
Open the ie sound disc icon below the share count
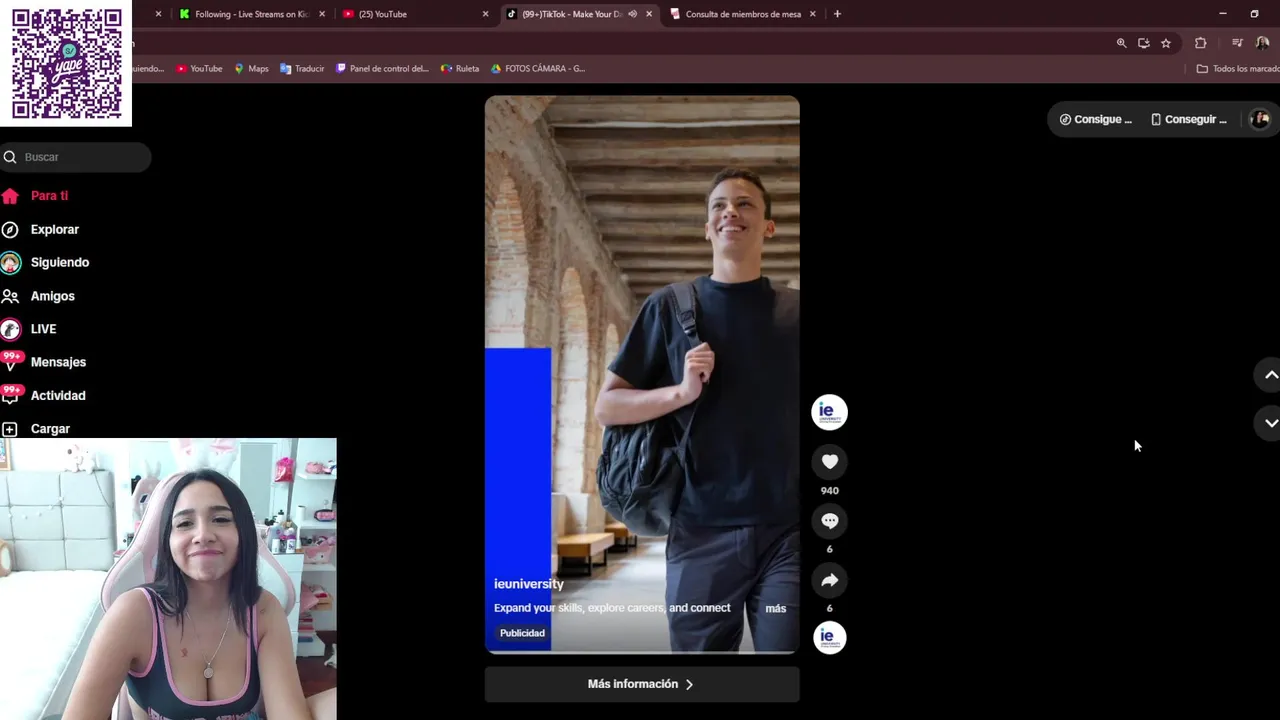click(829, 637)
